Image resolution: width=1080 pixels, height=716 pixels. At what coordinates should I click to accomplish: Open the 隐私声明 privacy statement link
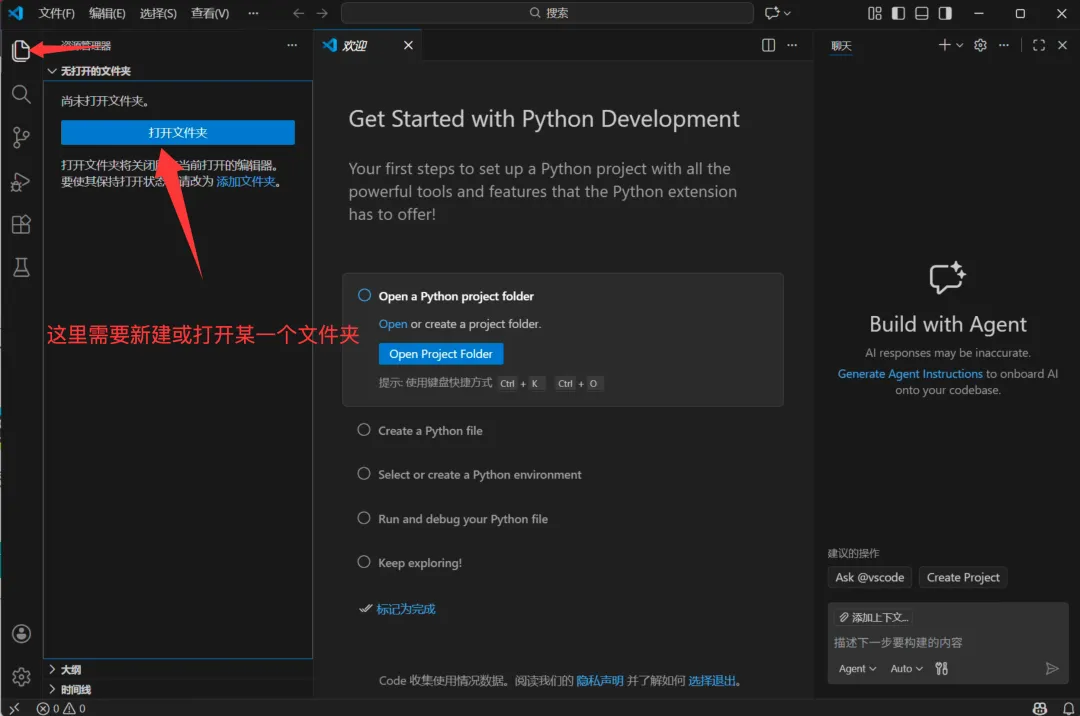[599, 680]
